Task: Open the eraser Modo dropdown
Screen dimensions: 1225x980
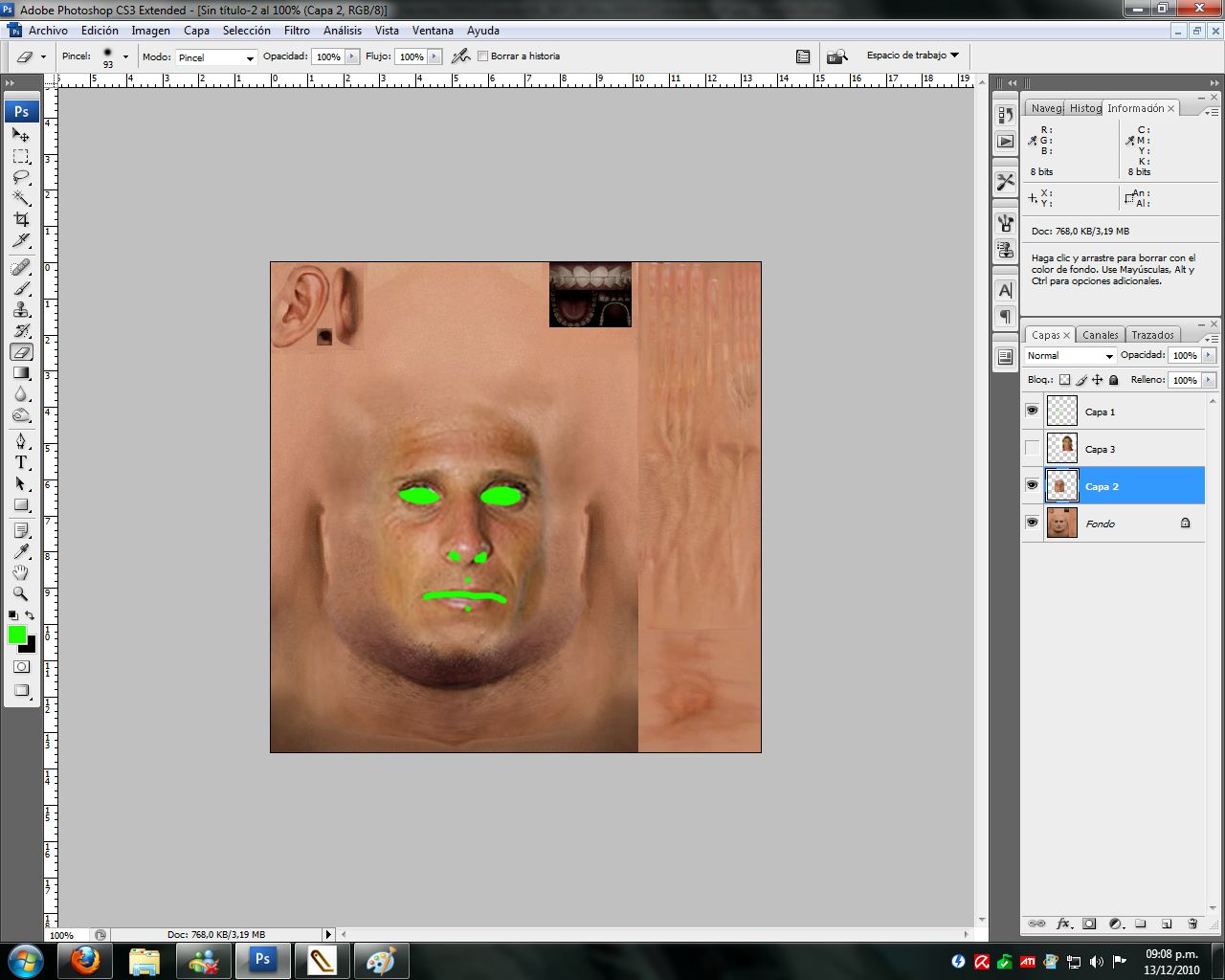Action: [216, 57]
